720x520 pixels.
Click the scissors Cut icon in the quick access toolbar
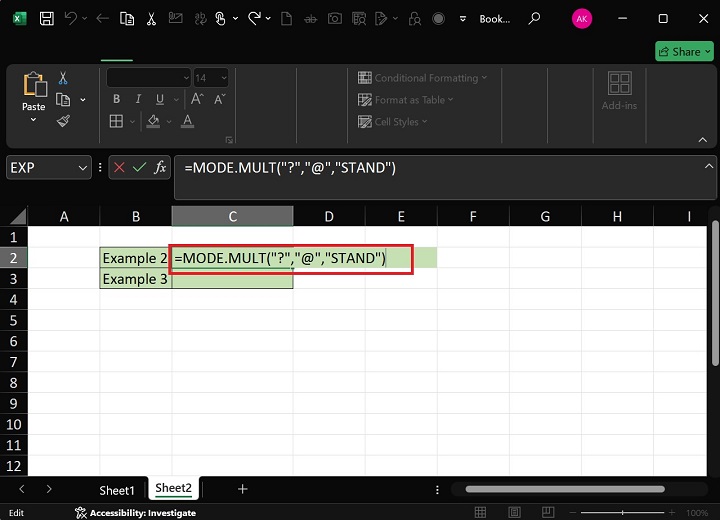[x=151, y=19]
